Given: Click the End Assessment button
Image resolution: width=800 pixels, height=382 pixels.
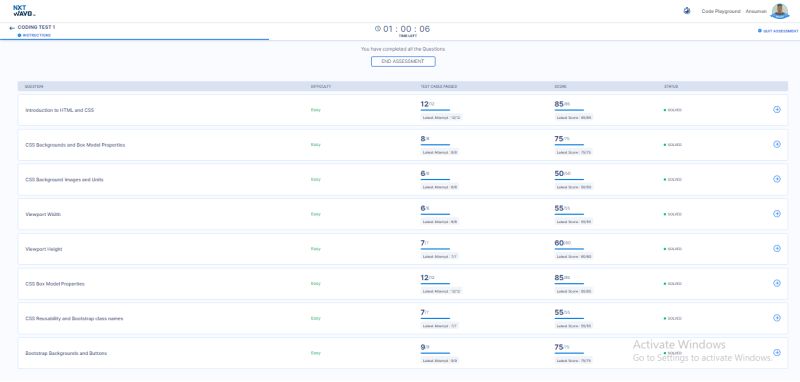Looking at the screenshot, I should click(403, 61).
